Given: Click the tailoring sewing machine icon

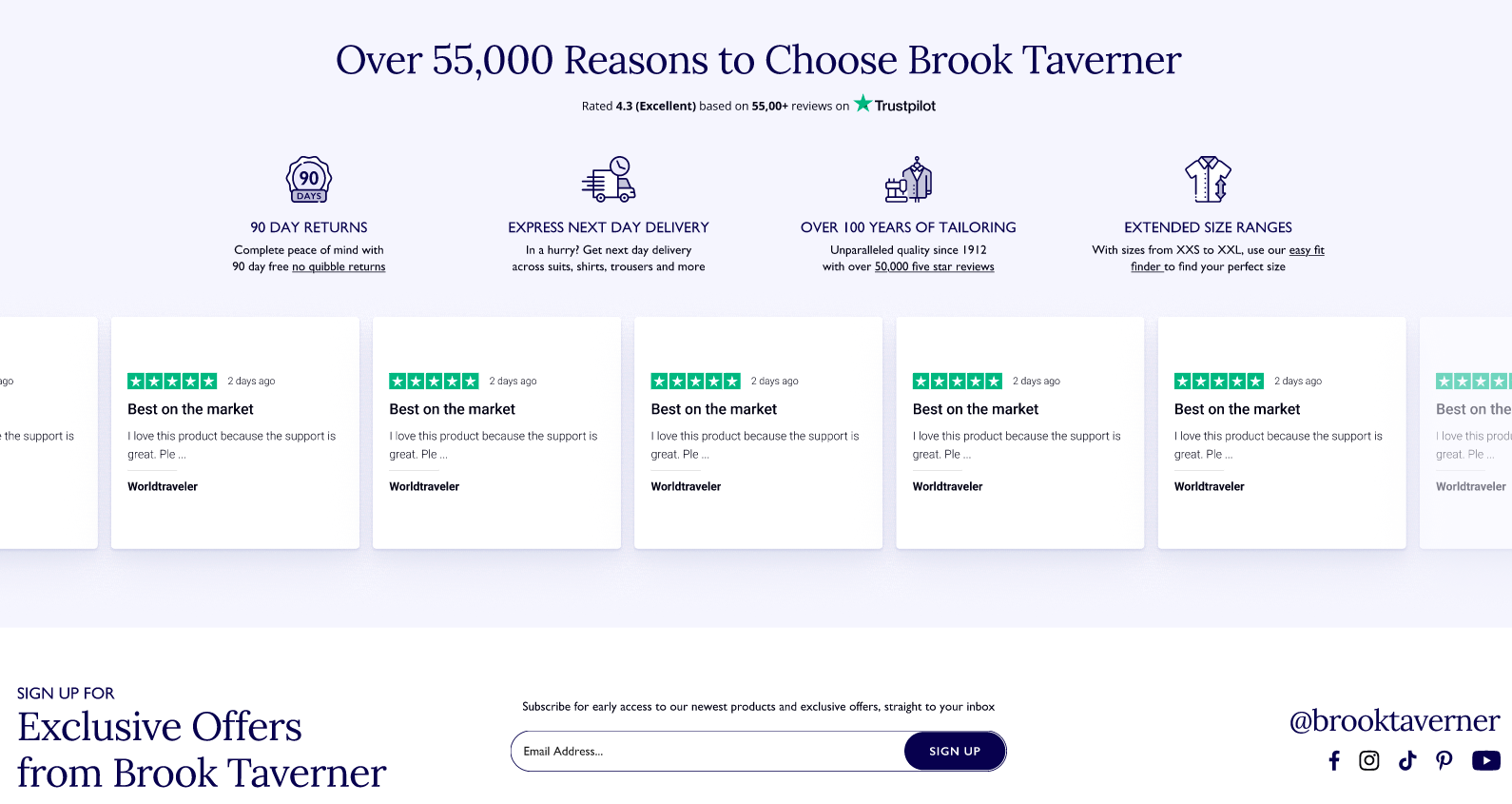Looking at the screenshot, I should pyautogui.click(x=908, y=179).
